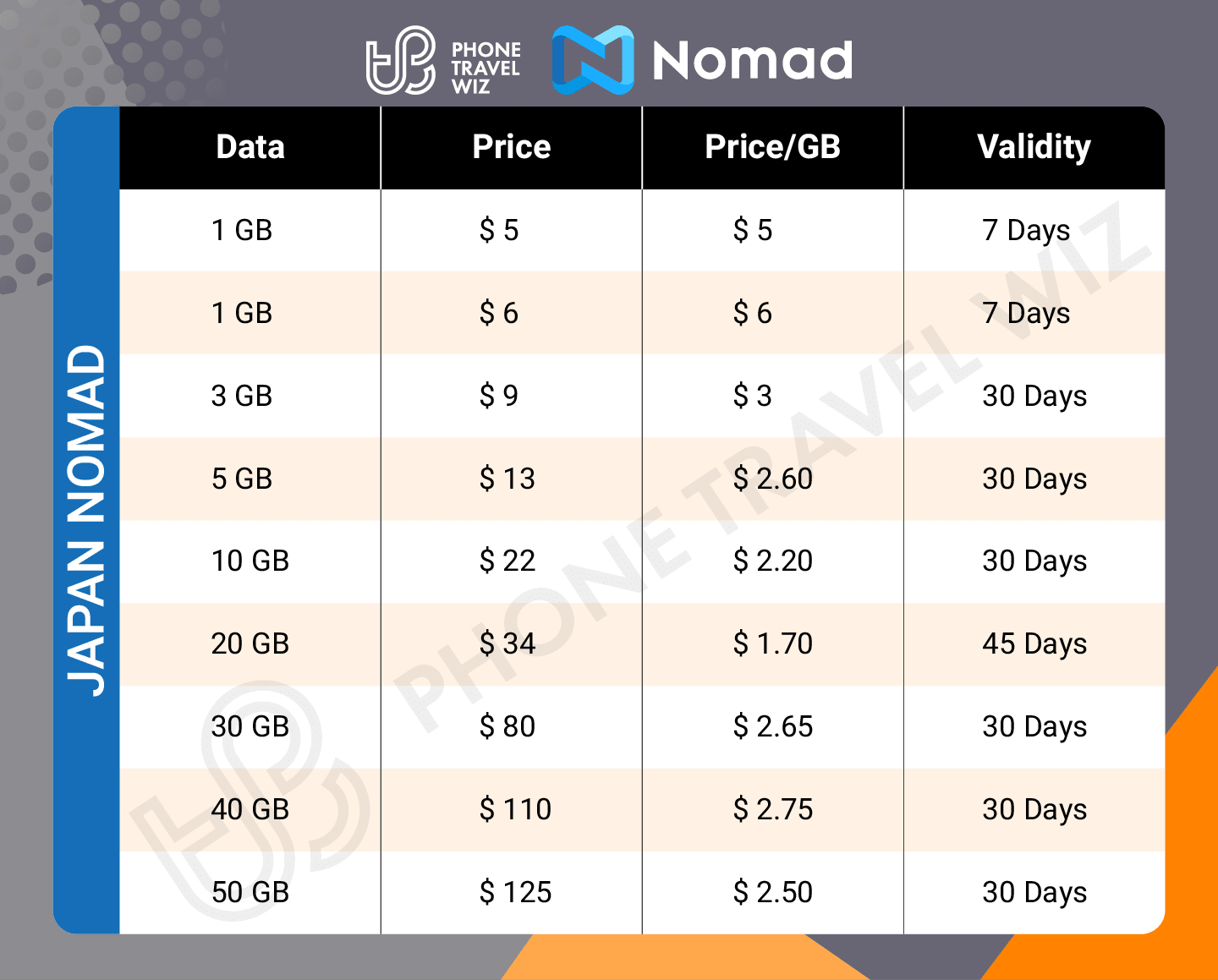Click the blue Nomad logo icon
The image size is (1218, 980).
[593, 60]
